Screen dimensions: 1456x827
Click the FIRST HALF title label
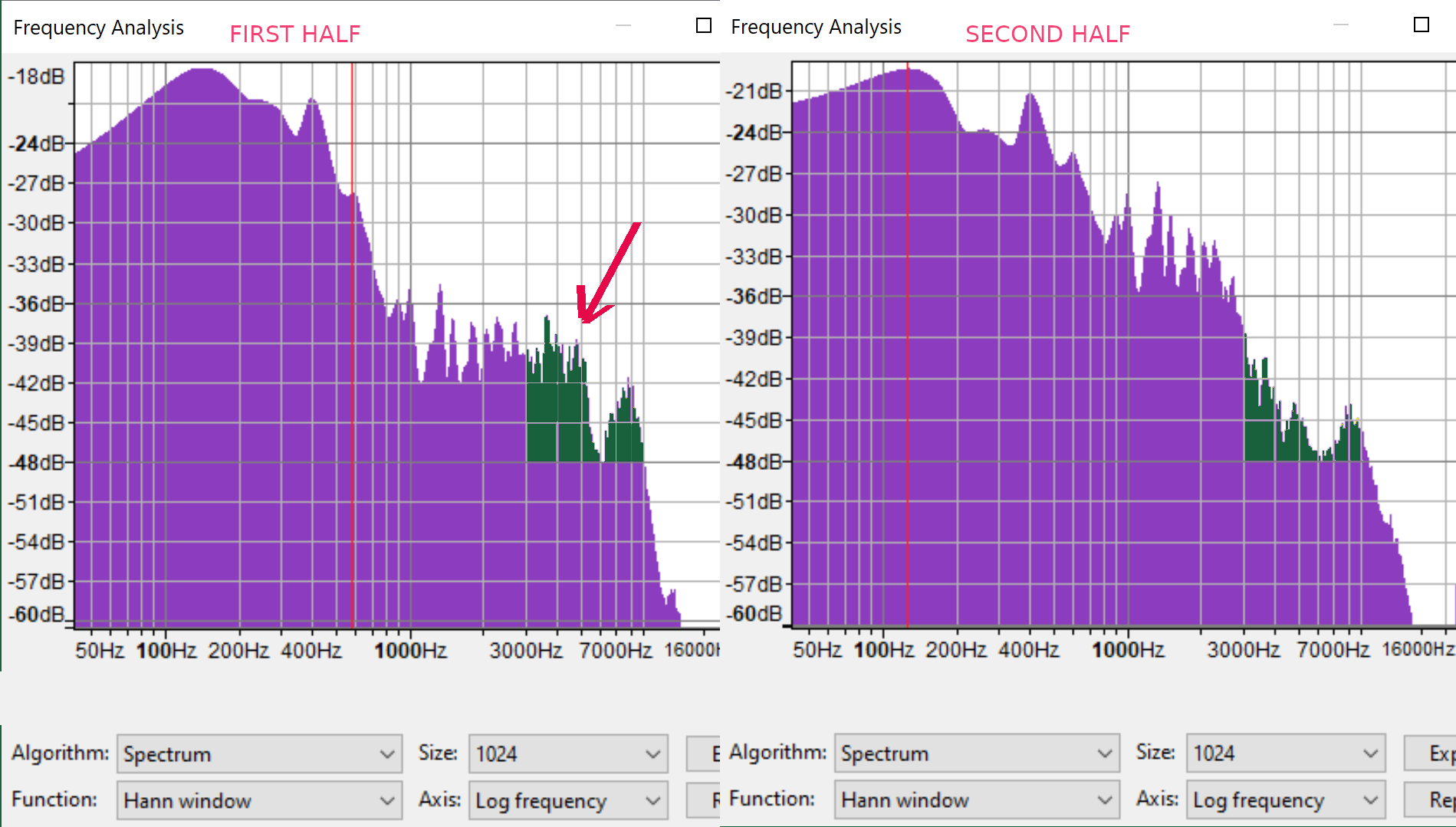[295, 34]
